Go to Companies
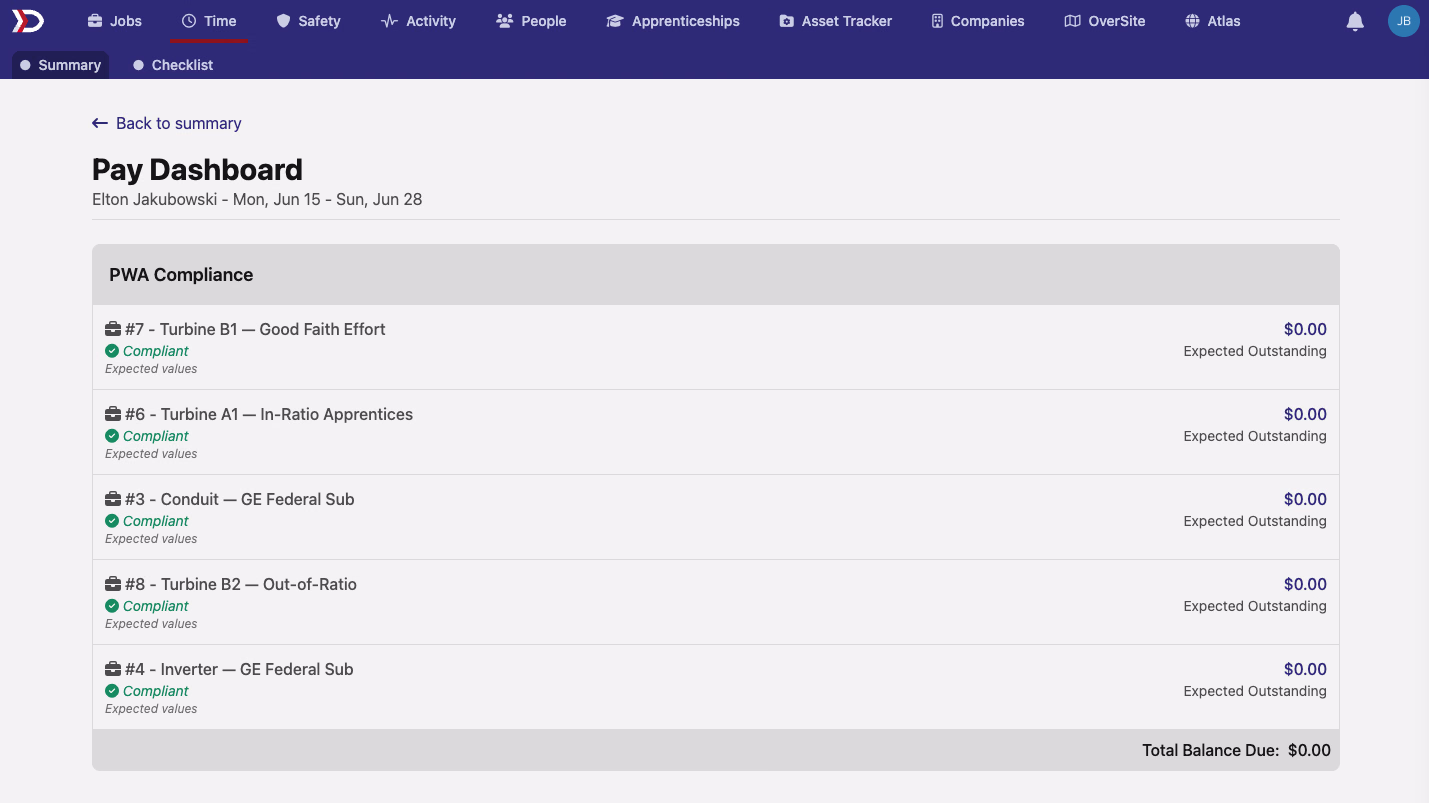The width and height of the screenshot is (1429, 803). click(977, 21)
